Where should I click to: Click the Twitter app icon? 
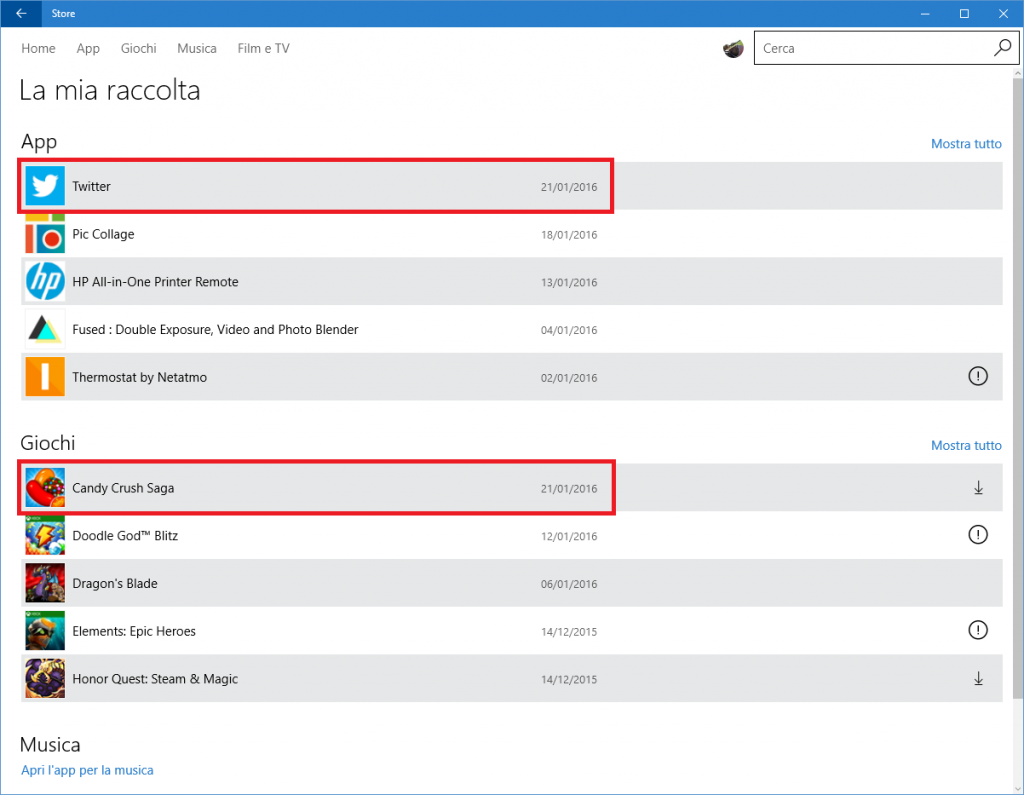[x=45, y=186]
